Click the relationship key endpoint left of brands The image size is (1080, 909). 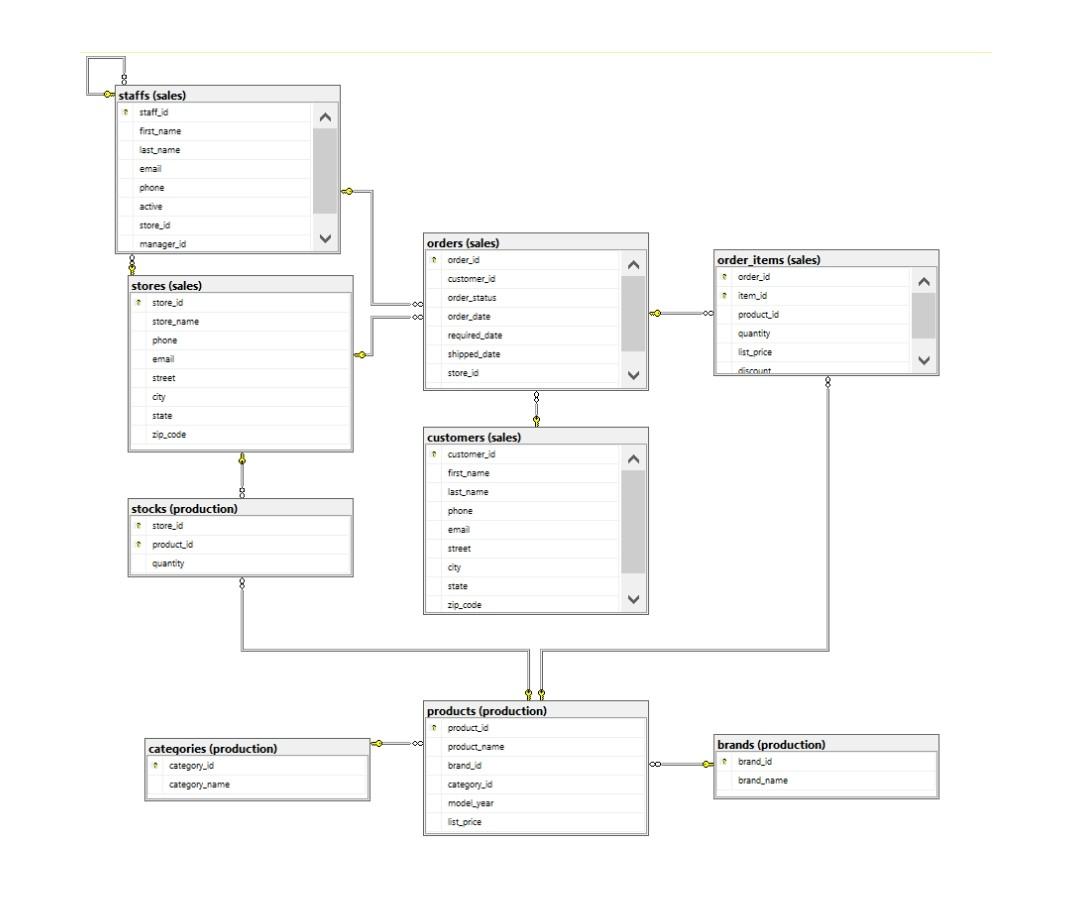(707, 764)
